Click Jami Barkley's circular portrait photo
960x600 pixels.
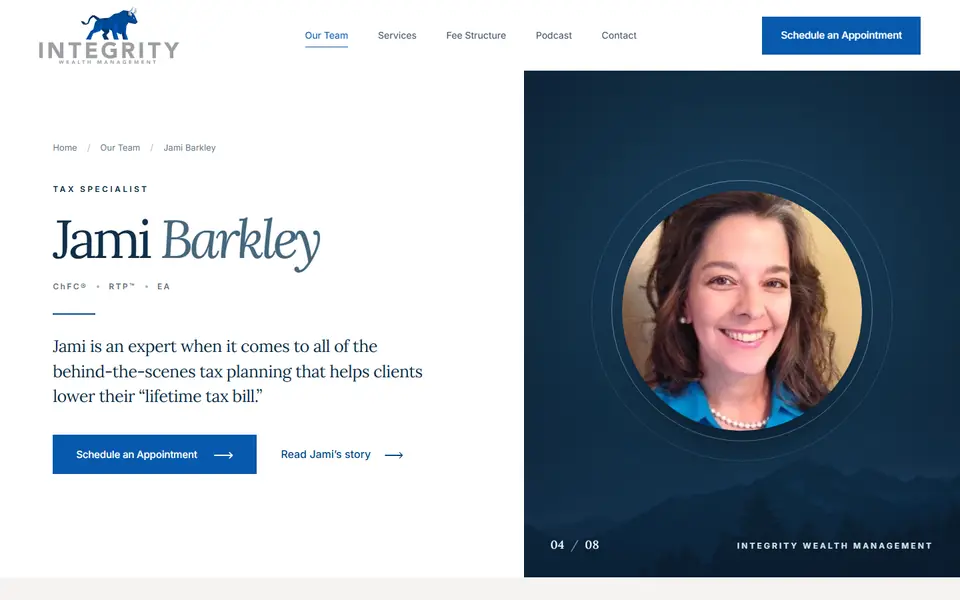pos(741,310)
